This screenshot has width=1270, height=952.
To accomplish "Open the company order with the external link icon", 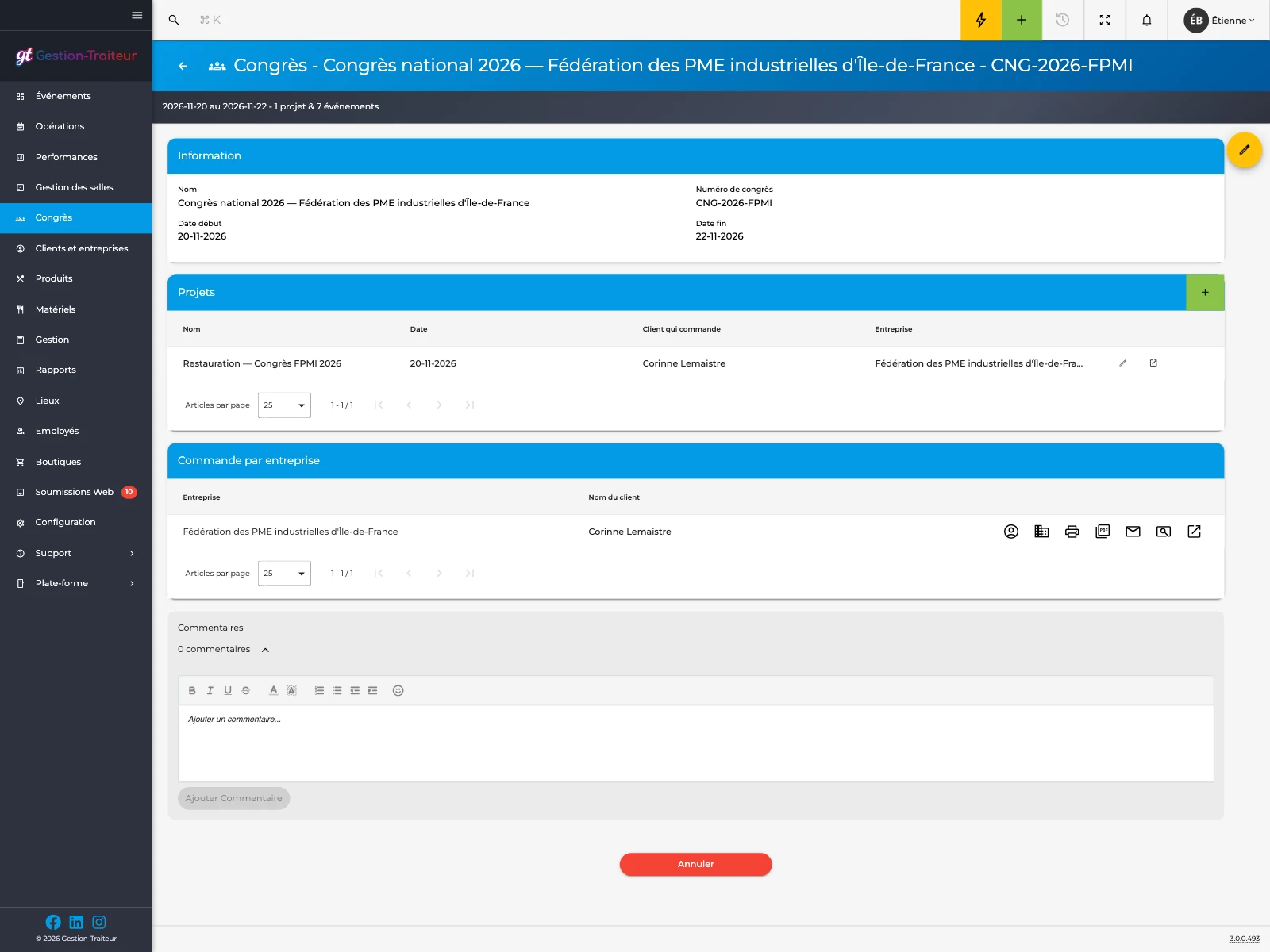I will pos(1195,532).
